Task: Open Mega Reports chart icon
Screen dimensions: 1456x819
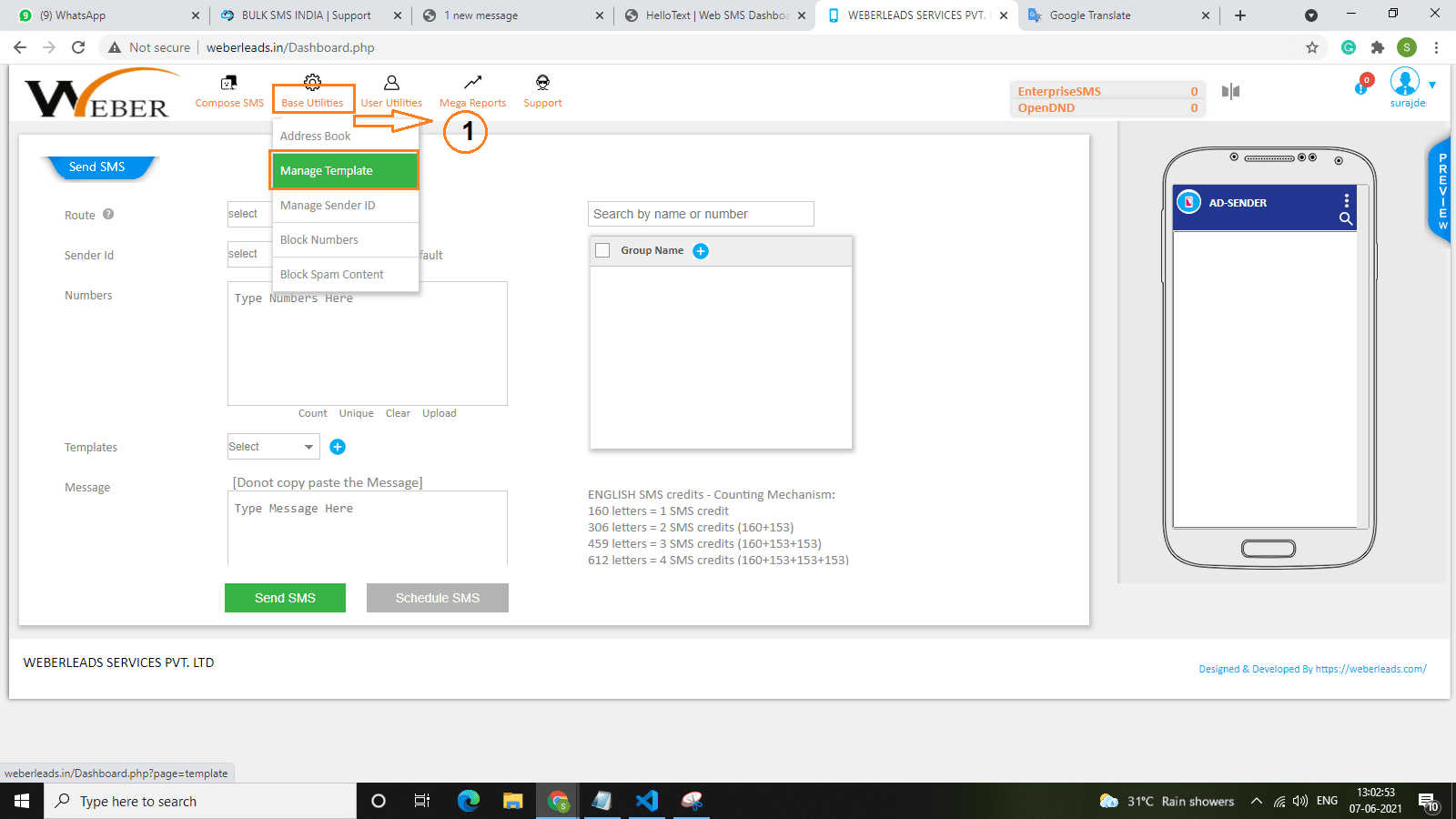Action: point(472,83)
